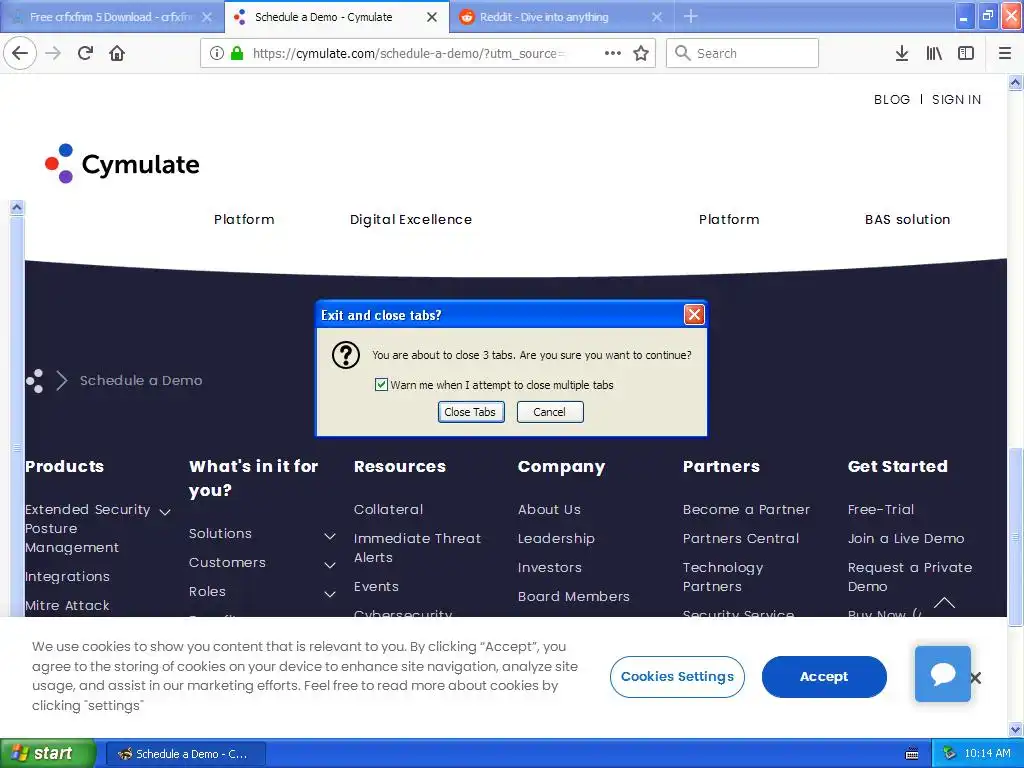The image size is (1024, 768).
Task: Click the inner left scroll up arrow
Action: 17,208
